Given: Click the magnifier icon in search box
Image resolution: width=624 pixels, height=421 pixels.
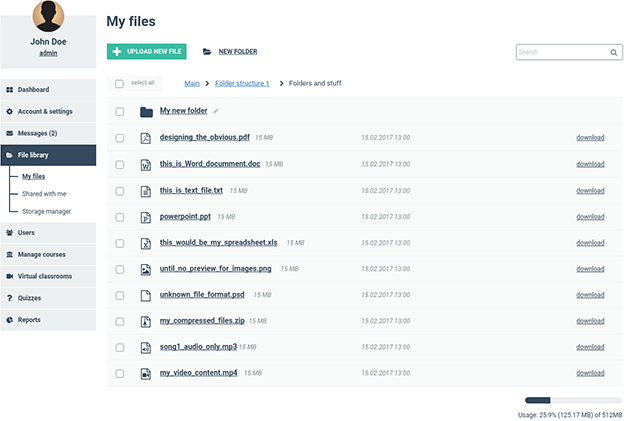Looking at the screenshot, I should (613, 52).
